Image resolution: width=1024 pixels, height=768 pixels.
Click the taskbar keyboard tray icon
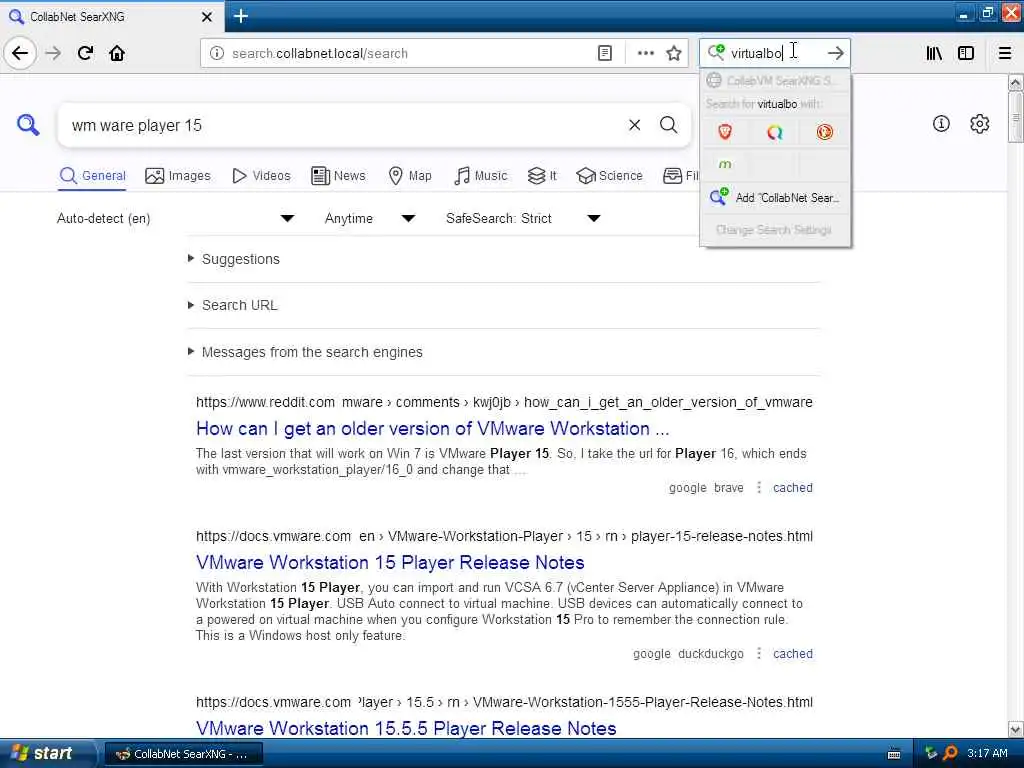coord(893,754)
